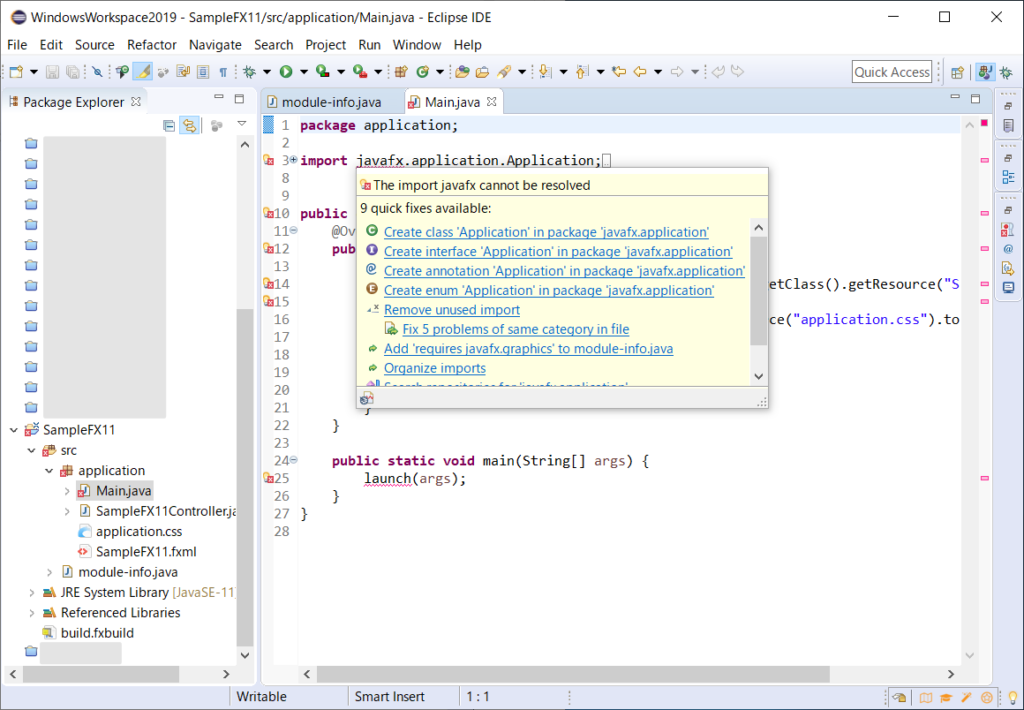
Task: Click the Save icon in the toolbar
Action: point(51,71)
